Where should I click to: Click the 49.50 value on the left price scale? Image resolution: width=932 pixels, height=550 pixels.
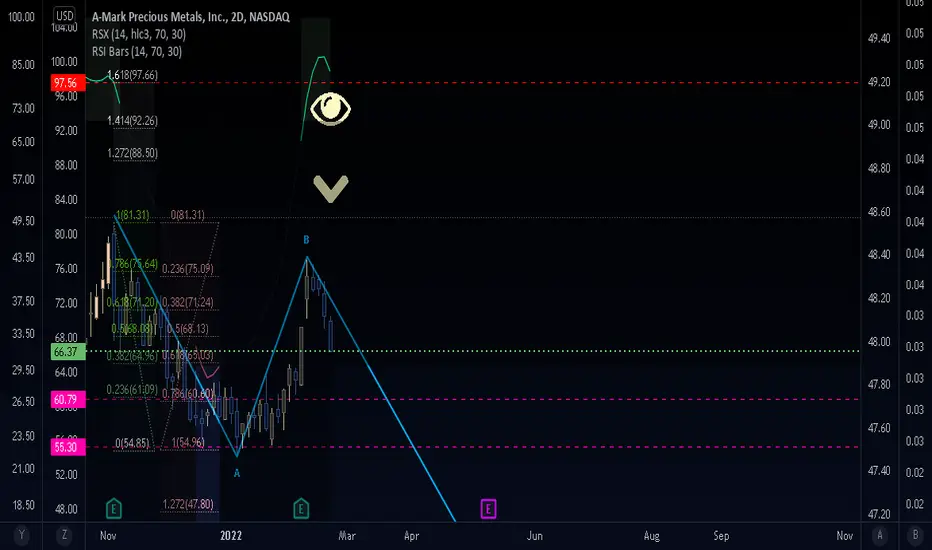(23, 221)
